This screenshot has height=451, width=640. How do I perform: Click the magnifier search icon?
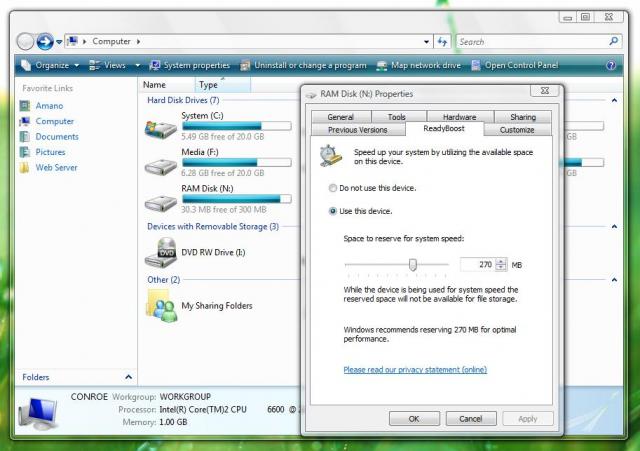click(613, 41)
